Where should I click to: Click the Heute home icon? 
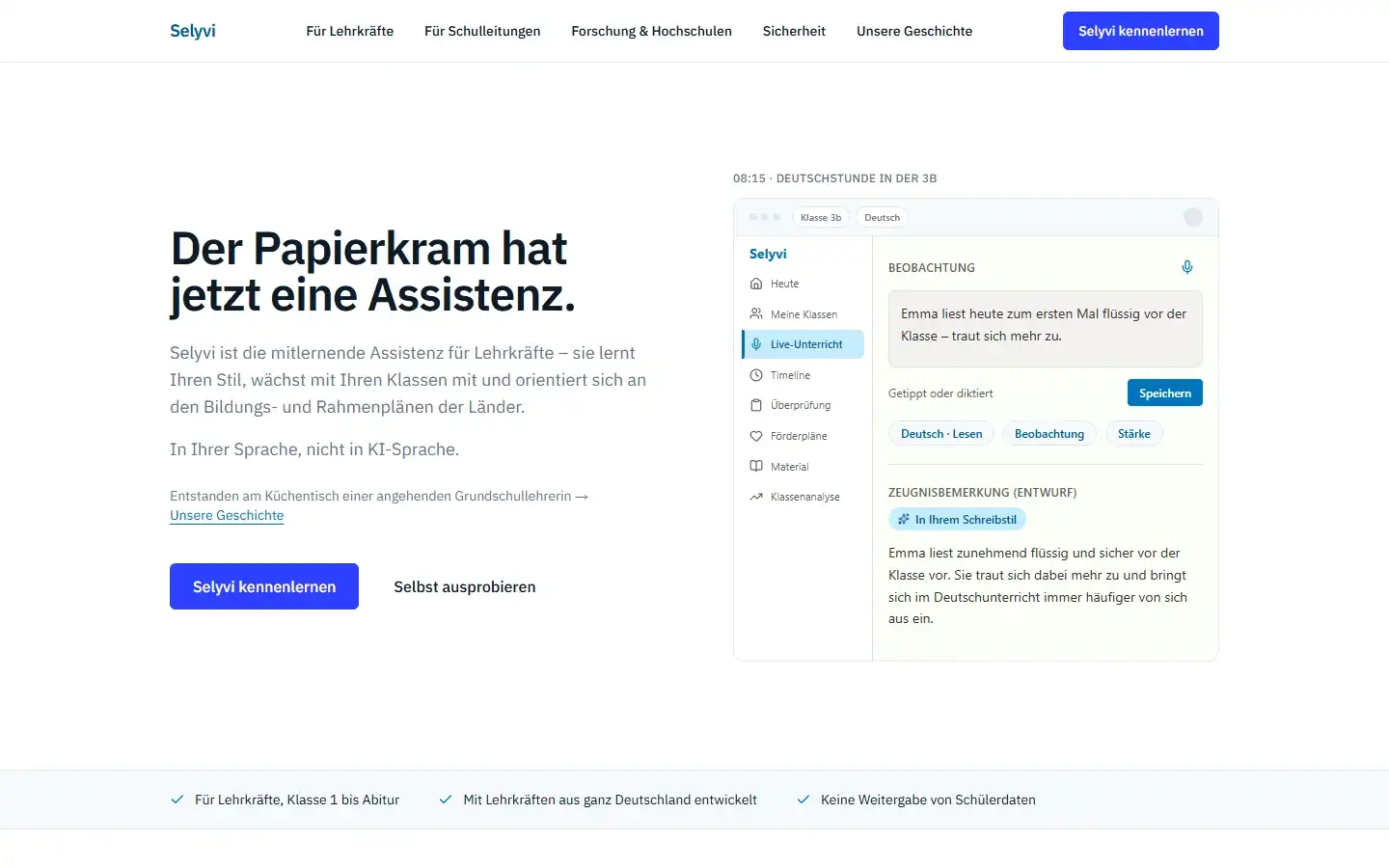[x=756, y=284]
